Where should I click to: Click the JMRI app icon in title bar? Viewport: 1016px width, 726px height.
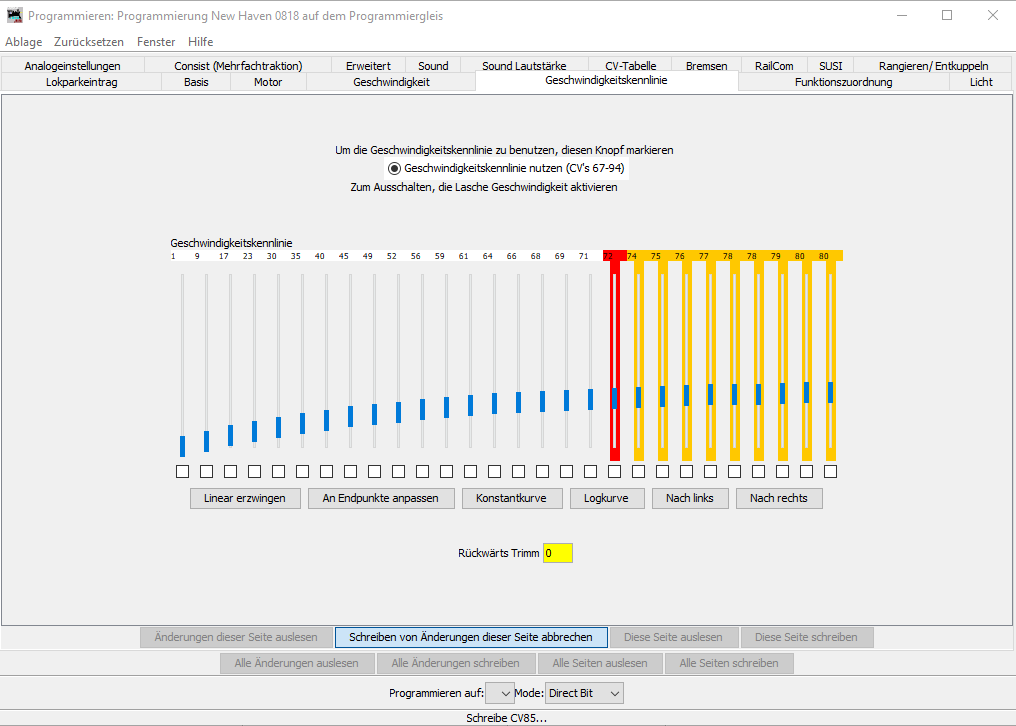click(x=14, y=16)
